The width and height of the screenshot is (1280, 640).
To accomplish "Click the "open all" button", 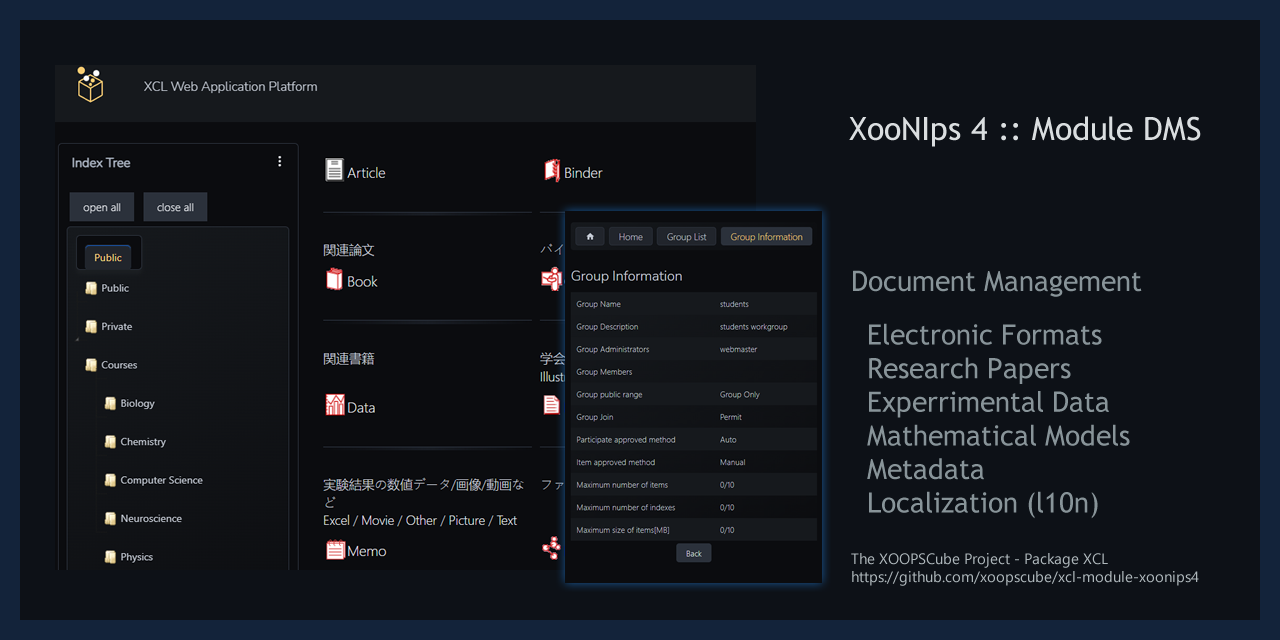I will point(102,207).
